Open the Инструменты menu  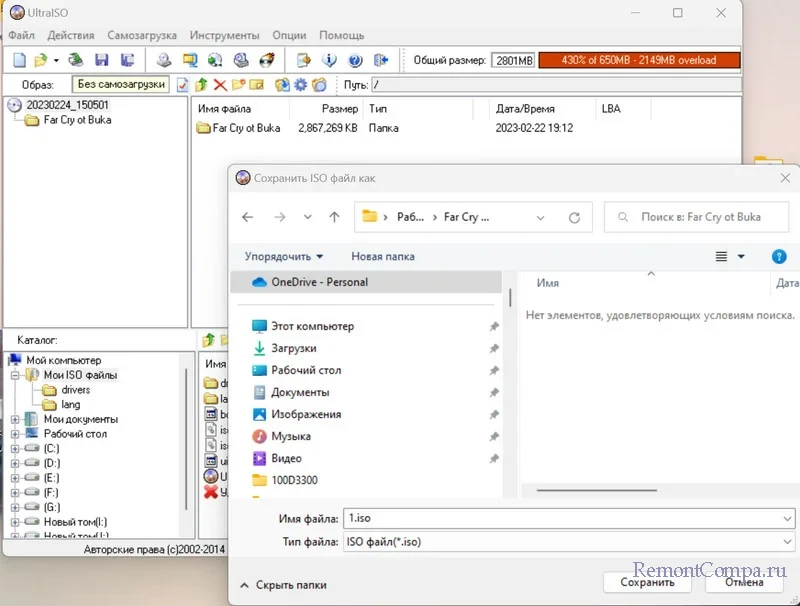[224, 35]
